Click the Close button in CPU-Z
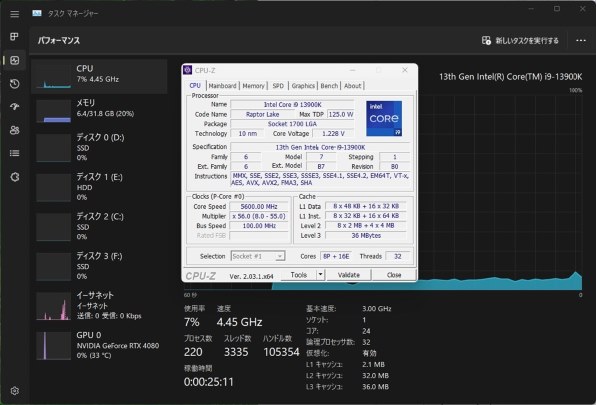This screenshot has width=596, height=405. (x=394, y=275)
